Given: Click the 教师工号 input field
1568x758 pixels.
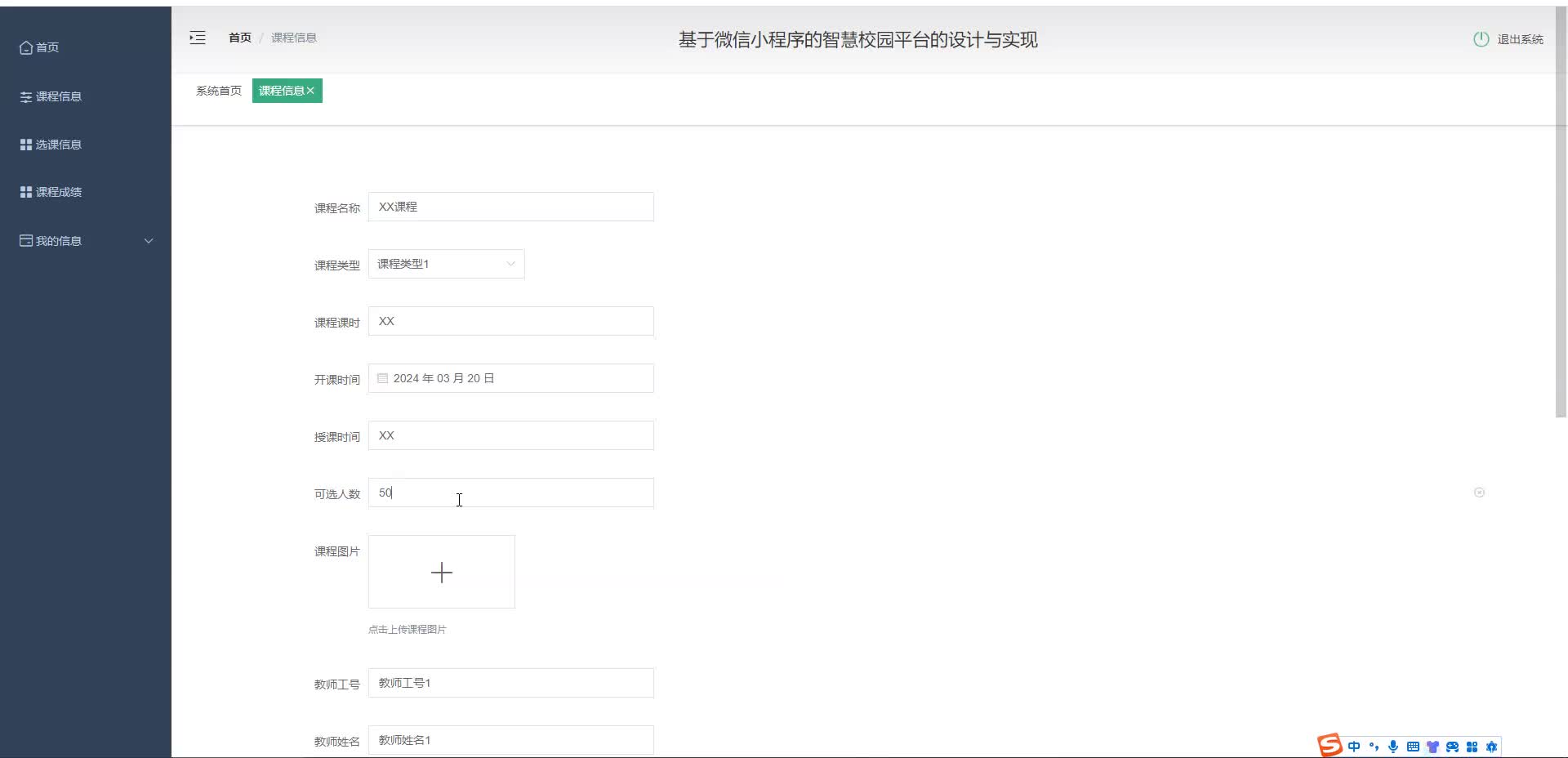Looking at the screenshot, I should pos(511,683).
